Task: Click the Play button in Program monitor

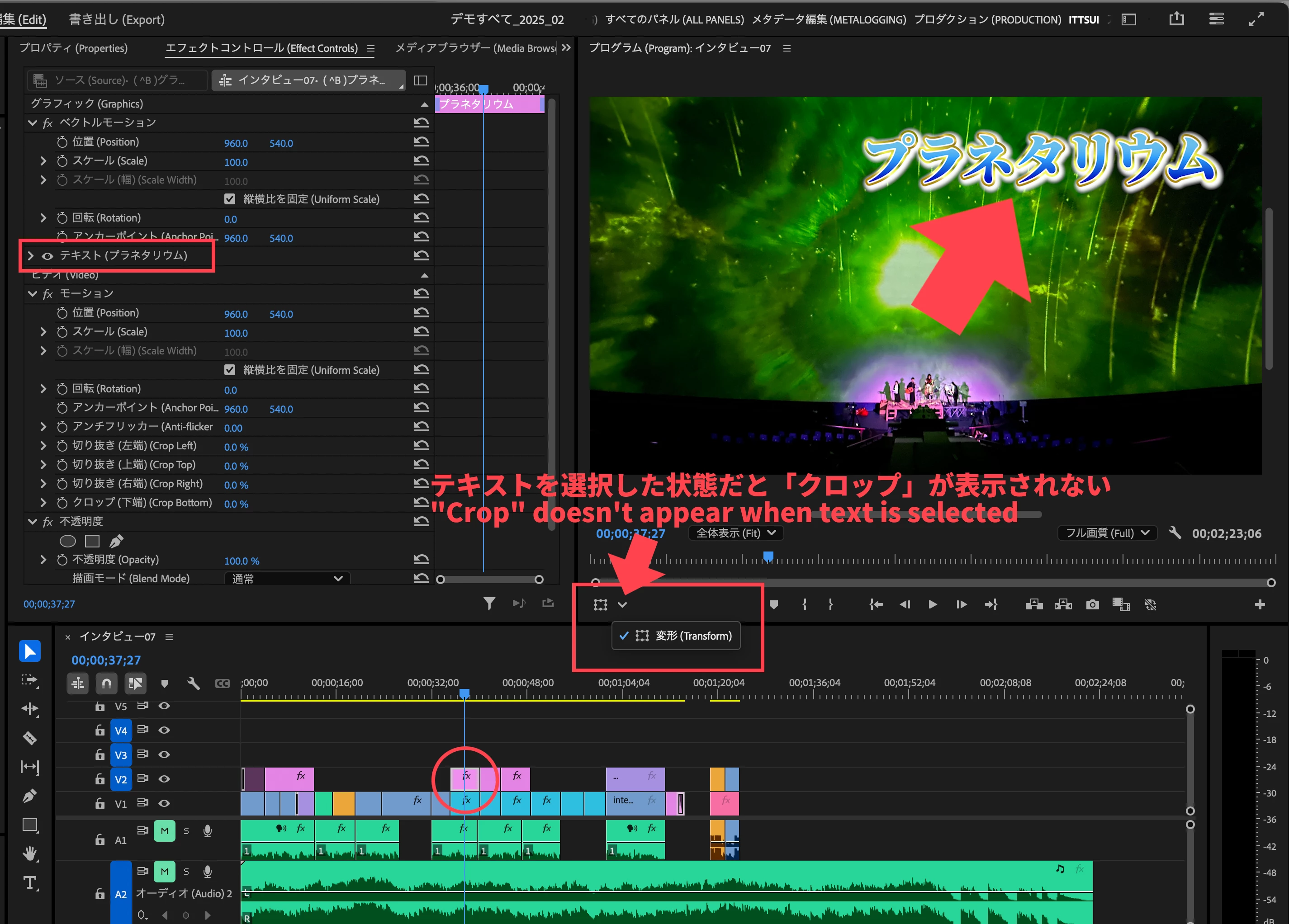Action: point(932,605)
